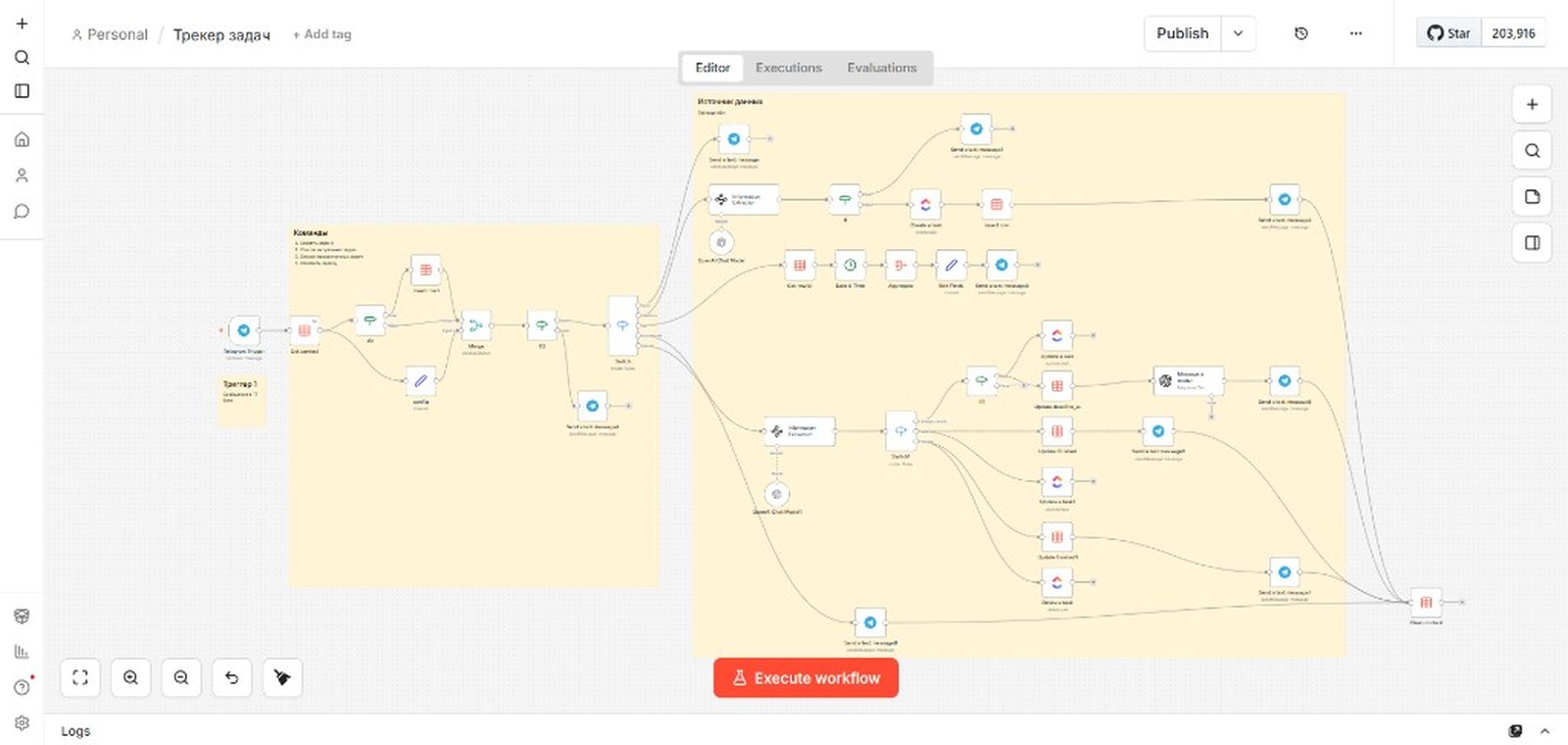
Task: Open the sidebar search icon
Action: pos(22,57)
